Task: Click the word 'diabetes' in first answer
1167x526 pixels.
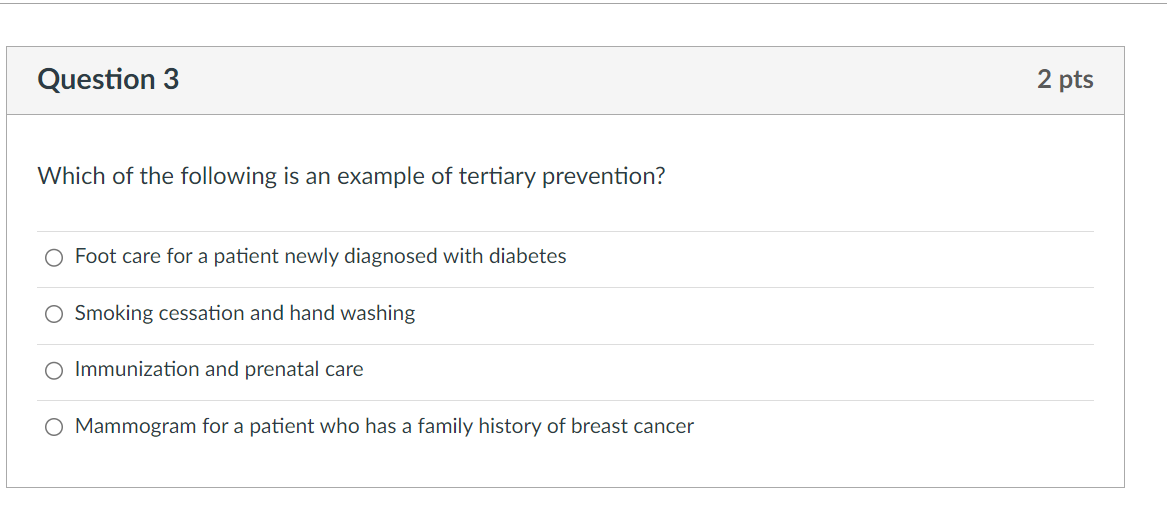Action: click(x=527, y=257)
